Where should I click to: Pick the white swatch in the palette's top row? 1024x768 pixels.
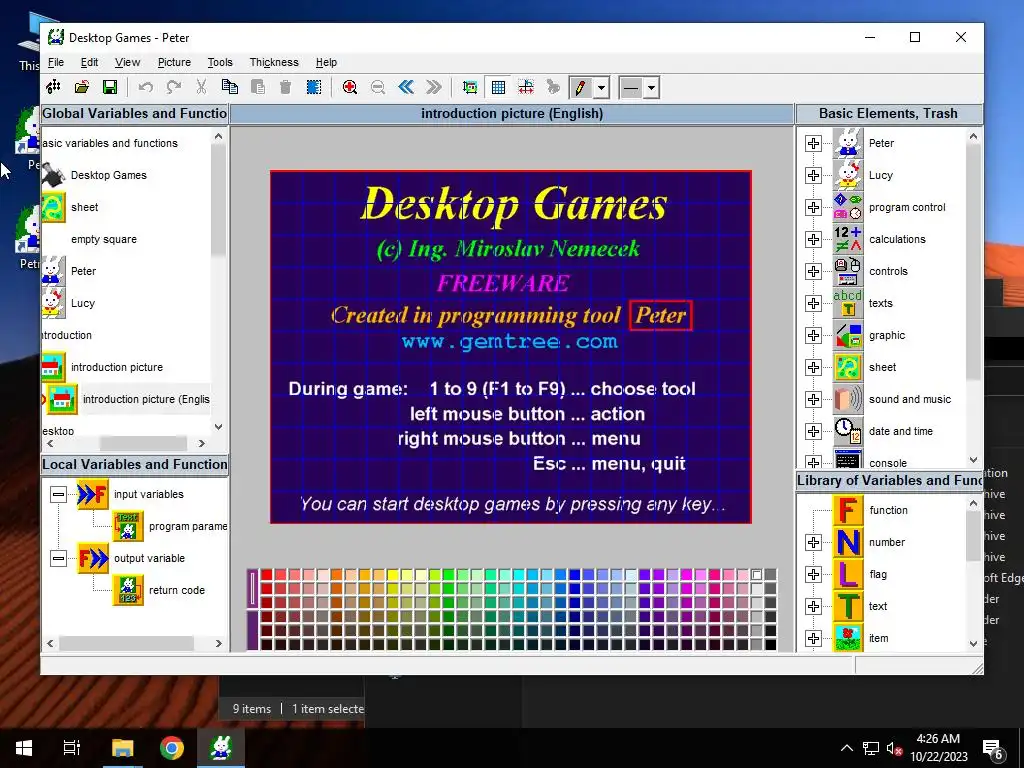pyautogui.click(x=756, y=575)
